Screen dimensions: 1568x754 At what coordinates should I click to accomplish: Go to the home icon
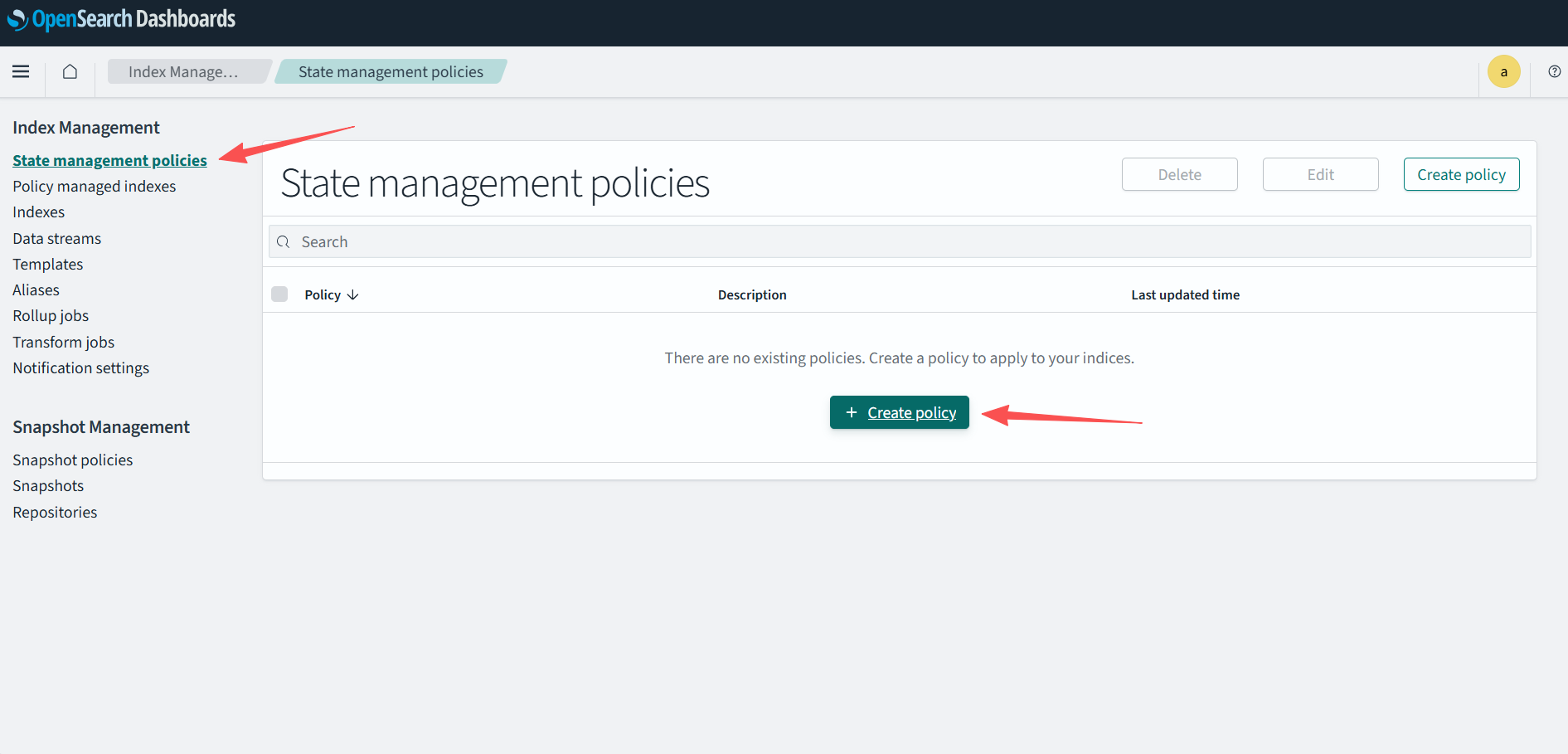70,72
